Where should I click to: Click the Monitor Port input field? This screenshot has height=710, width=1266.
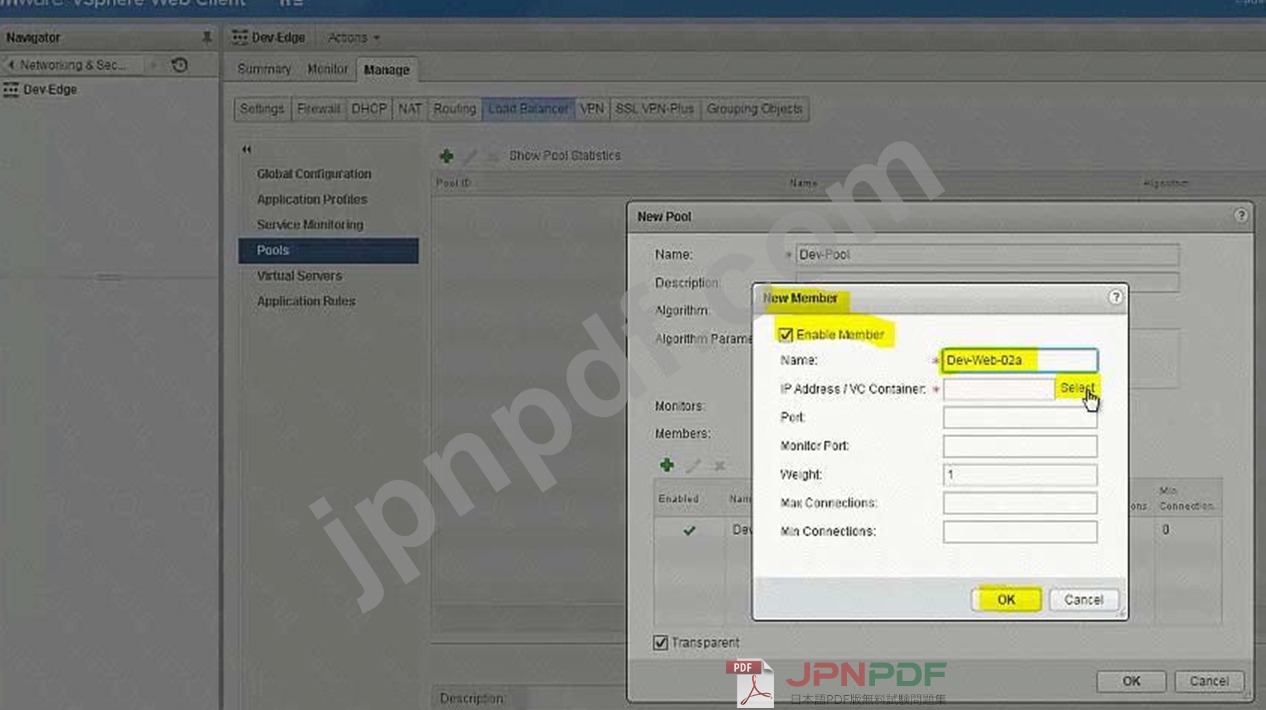click(x=1020, y=446)
